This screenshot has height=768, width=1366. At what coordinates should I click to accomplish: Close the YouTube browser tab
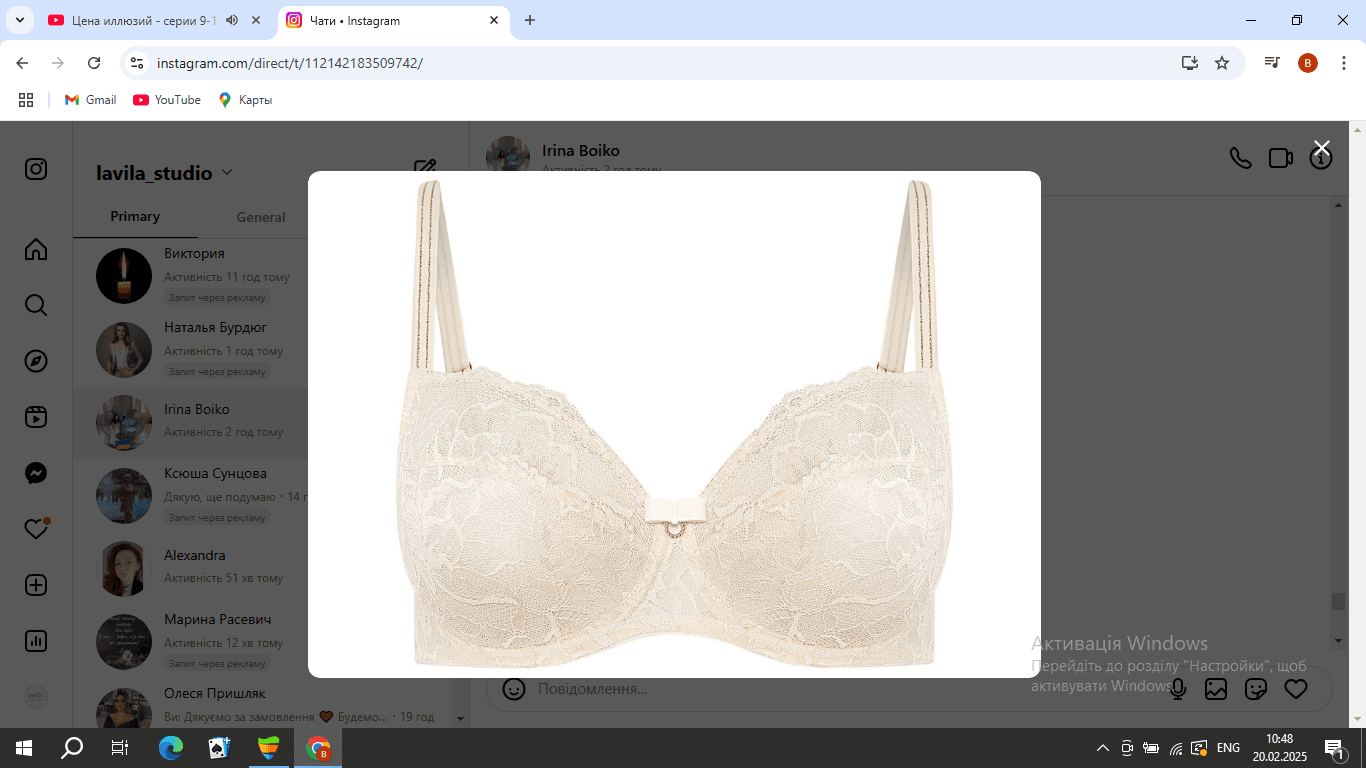click(x=257, y=20)
